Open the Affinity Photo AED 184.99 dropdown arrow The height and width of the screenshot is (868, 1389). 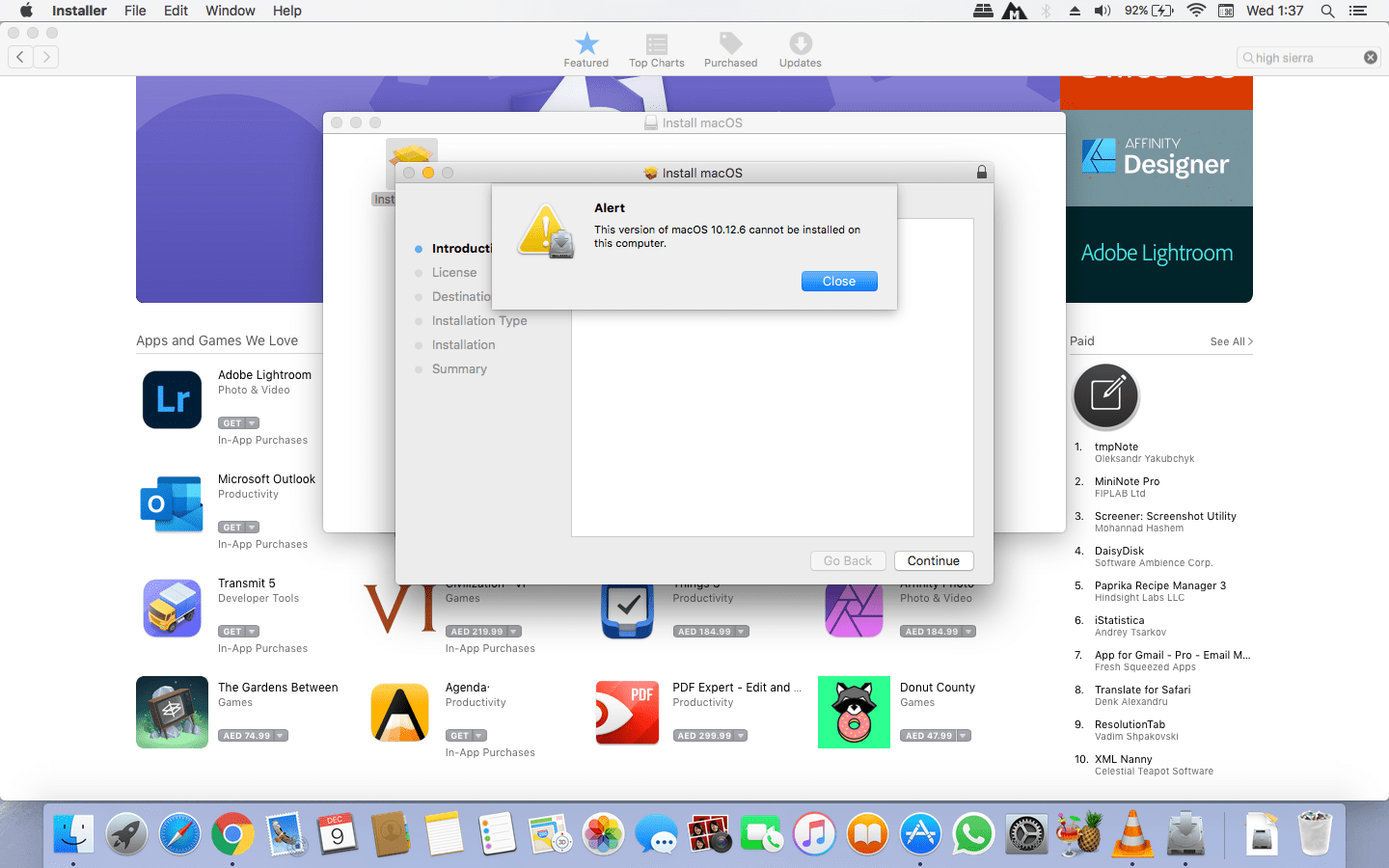[x=968, y=632]
